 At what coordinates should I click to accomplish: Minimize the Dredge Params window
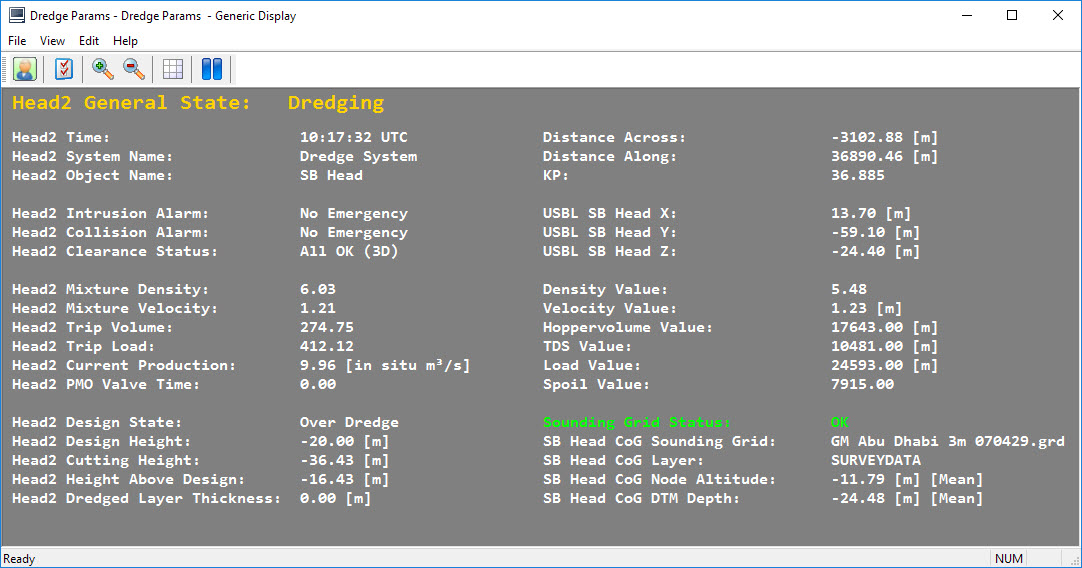click(966, 16)
